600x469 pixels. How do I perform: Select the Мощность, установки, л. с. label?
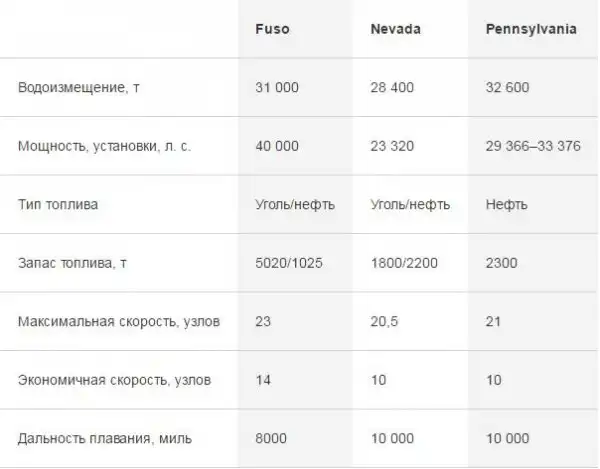[x=104, y=146]
